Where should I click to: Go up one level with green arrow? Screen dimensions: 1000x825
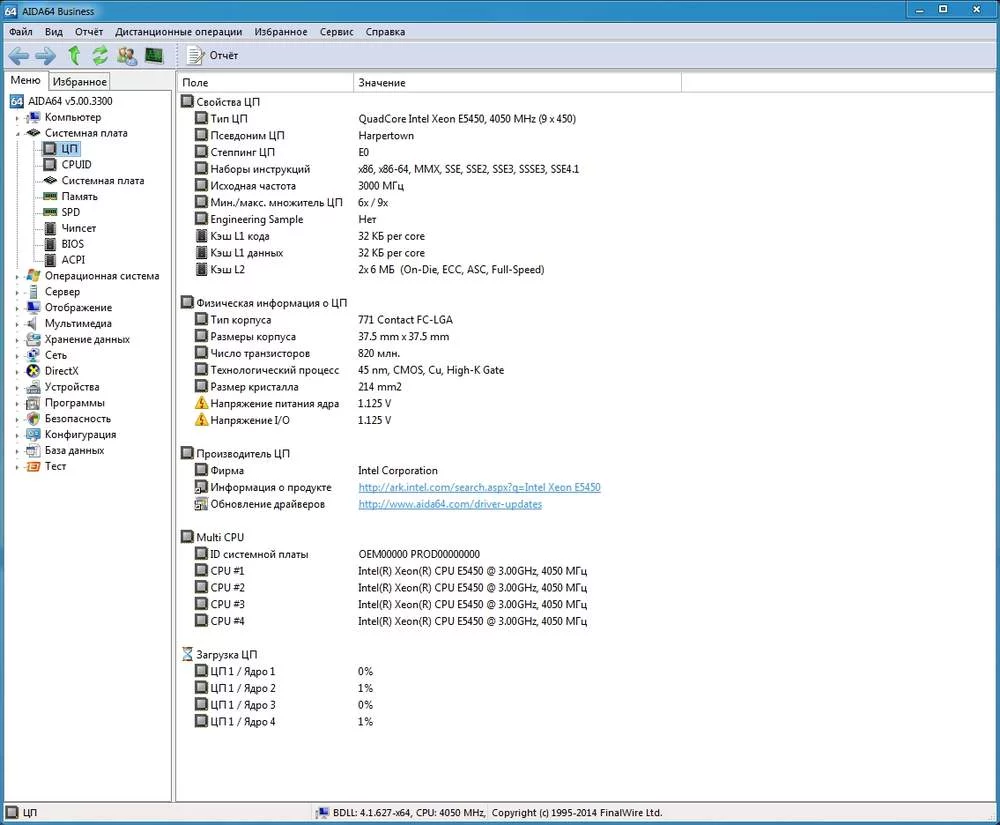73,56
